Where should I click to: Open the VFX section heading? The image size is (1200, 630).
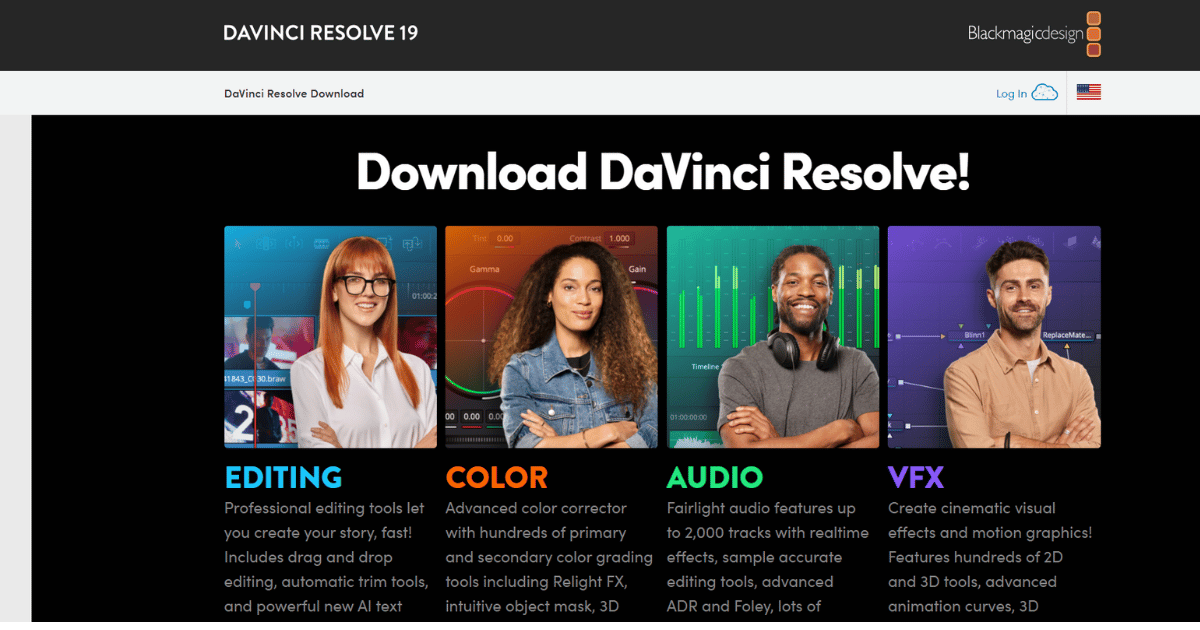[x=918, y=478]
